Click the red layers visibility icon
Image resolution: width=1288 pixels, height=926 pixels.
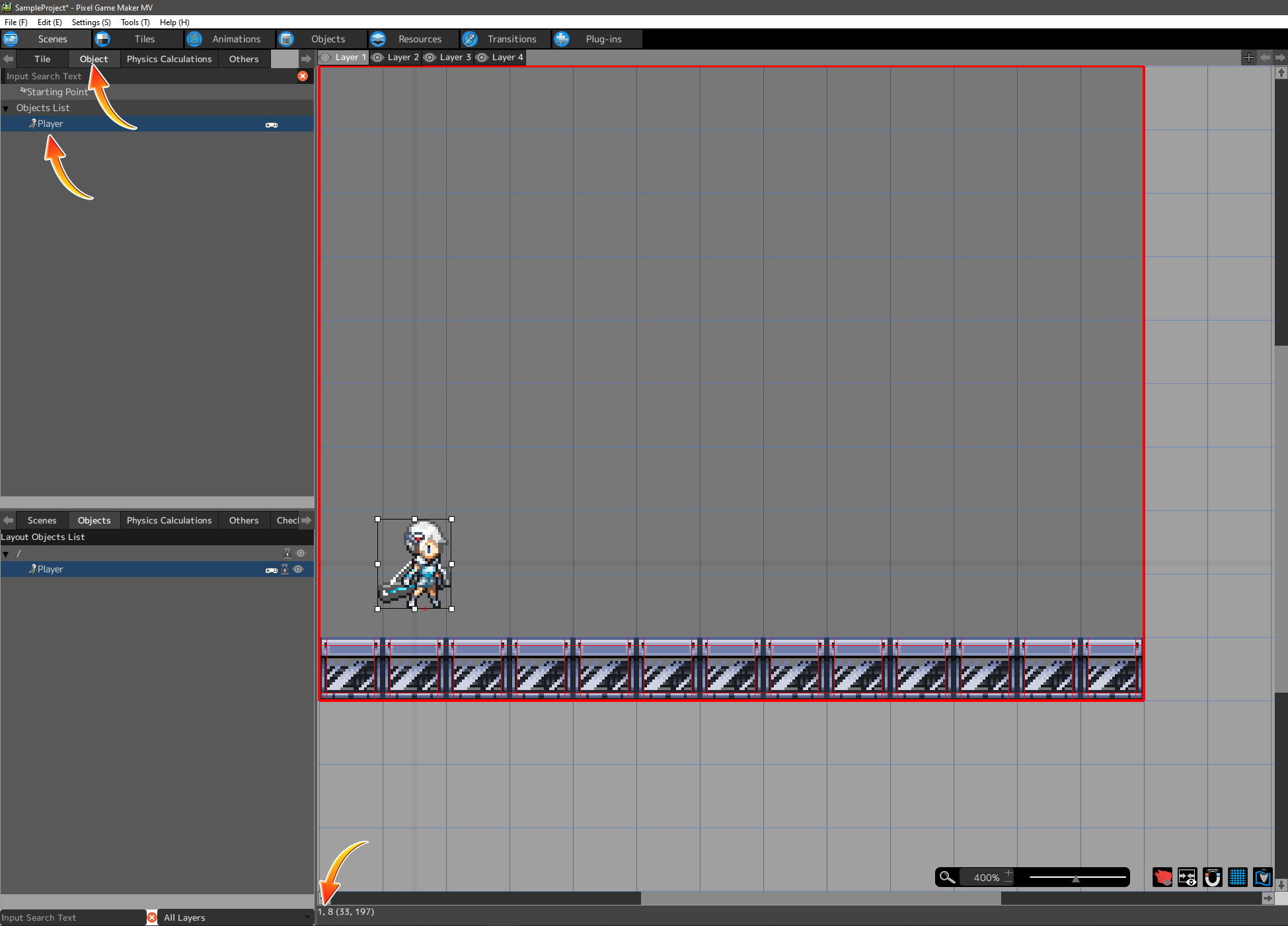tap(1162, 877)
